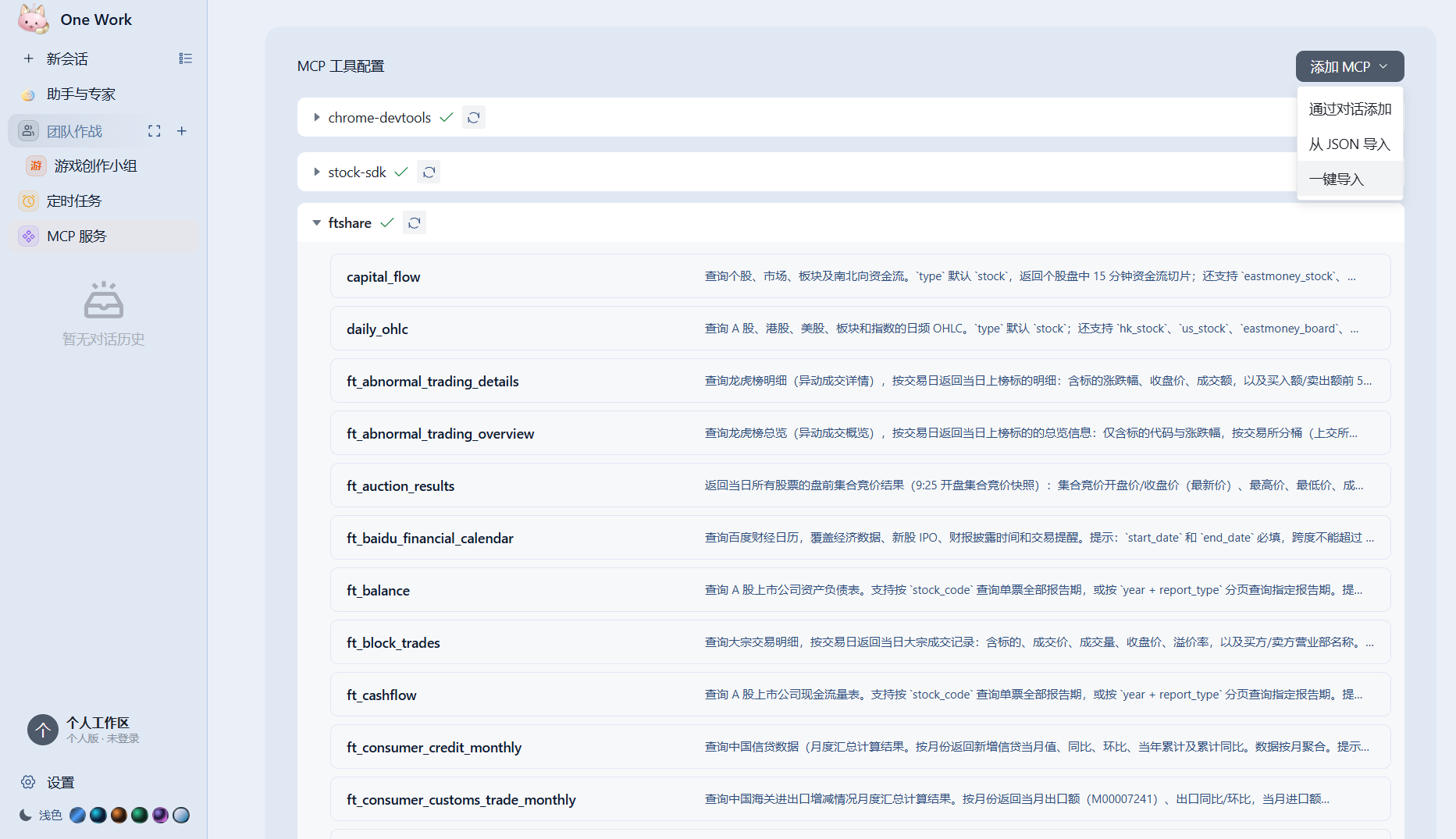This screenshot has width=1456, height=839.
Task: Pick the purple theme swatch
Action: point(160,815)
